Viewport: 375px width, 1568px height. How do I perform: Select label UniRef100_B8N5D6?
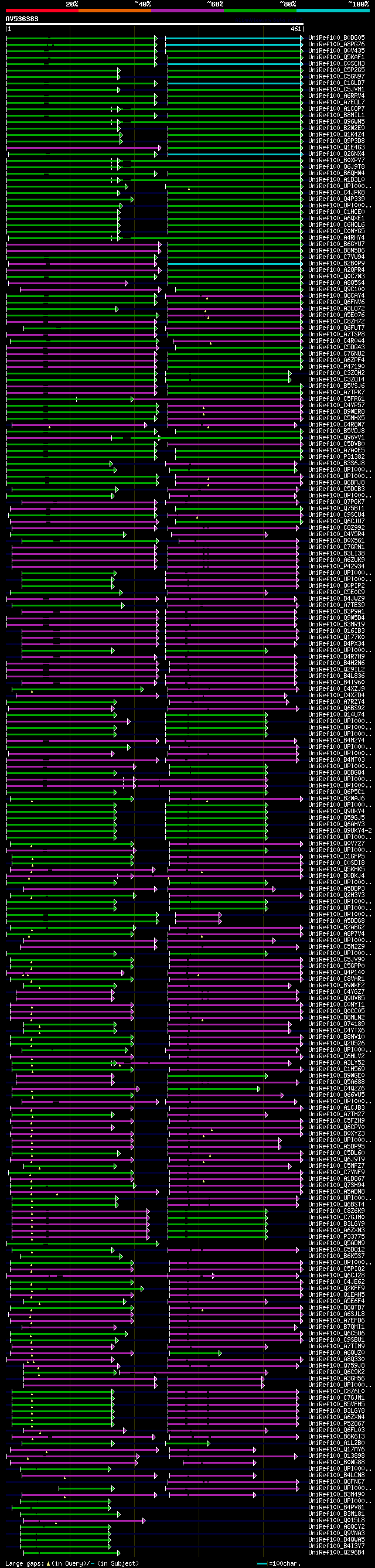click(337, 251)
